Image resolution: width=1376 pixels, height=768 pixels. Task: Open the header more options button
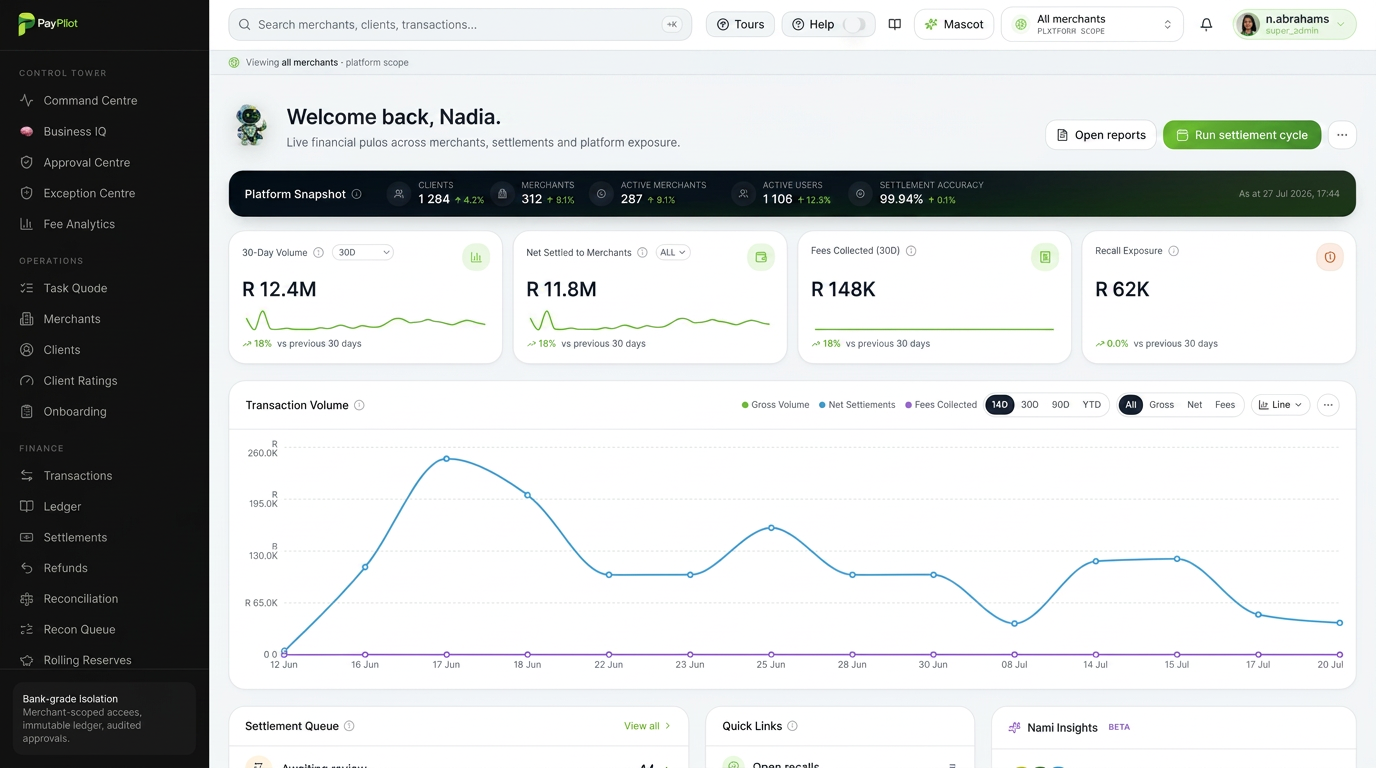(x=1342, y=135)
